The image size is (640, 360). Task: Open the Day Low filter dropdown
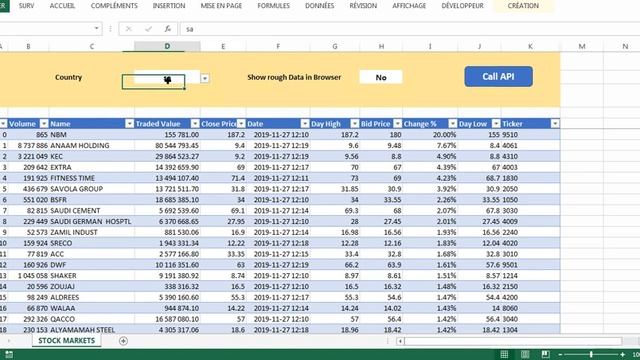pyautogui.click(x=496, y=124)
